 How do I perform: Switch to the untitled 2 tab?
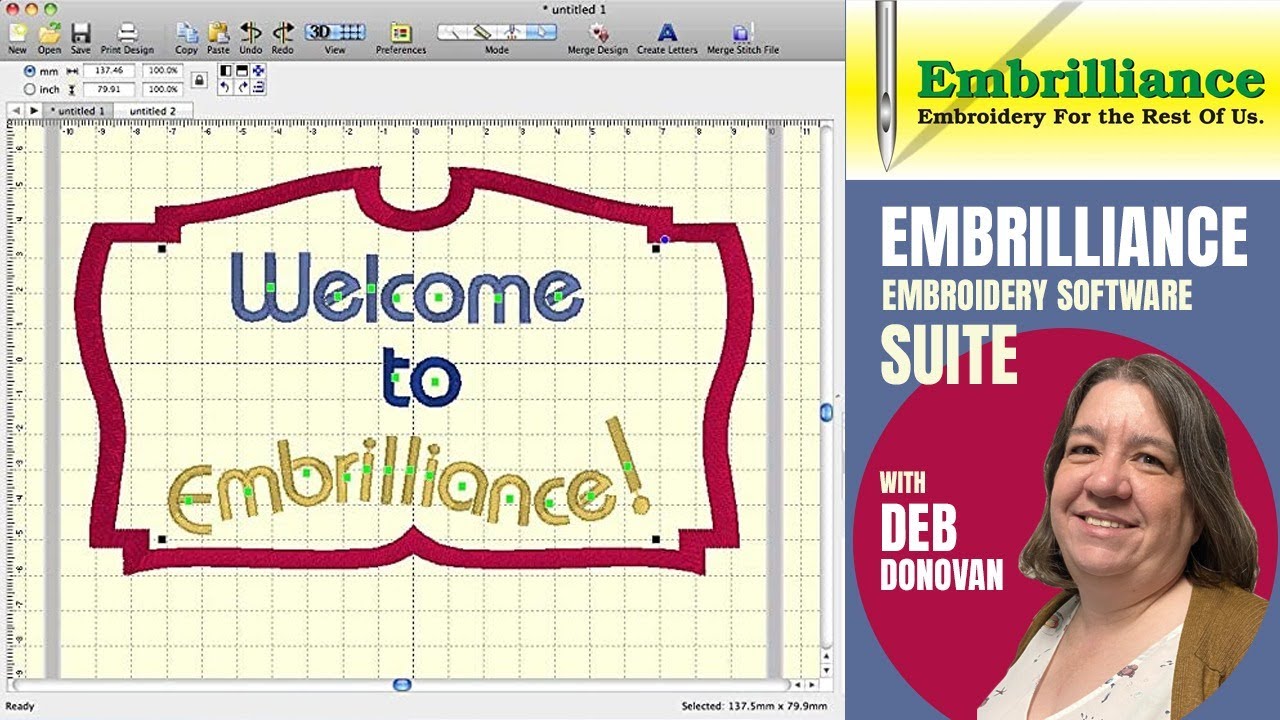click(x=153, y=110)
